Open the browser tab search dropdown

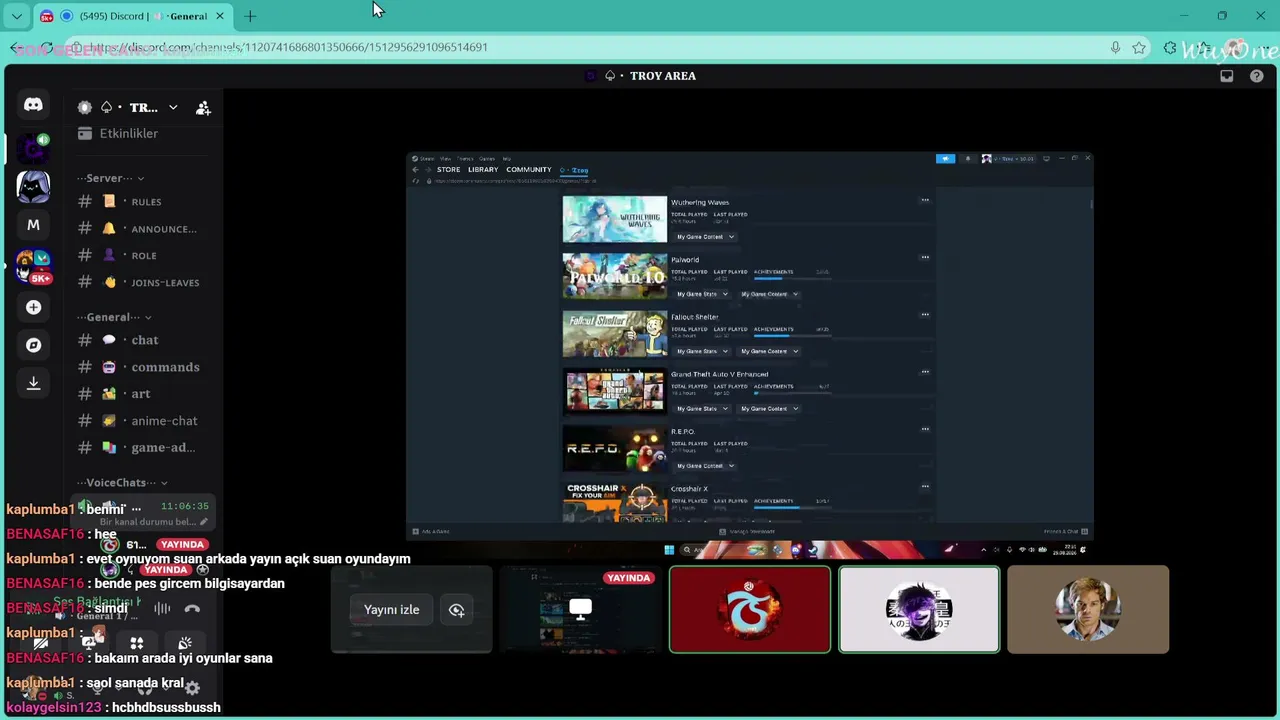coord(17,16)
